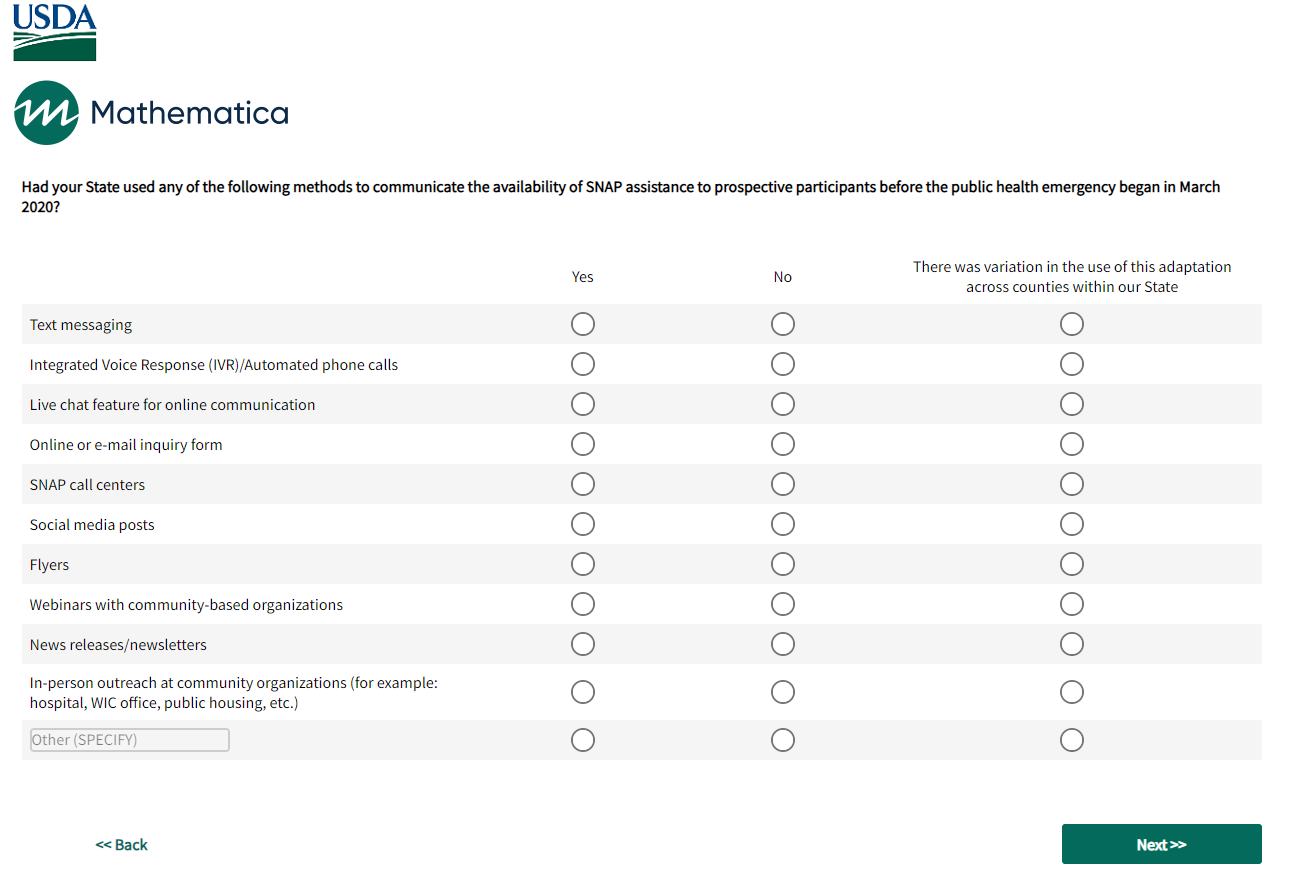Screen dimensions: 1301x889
Task: Click the Mathematica logo
Action: click(151, 112)
